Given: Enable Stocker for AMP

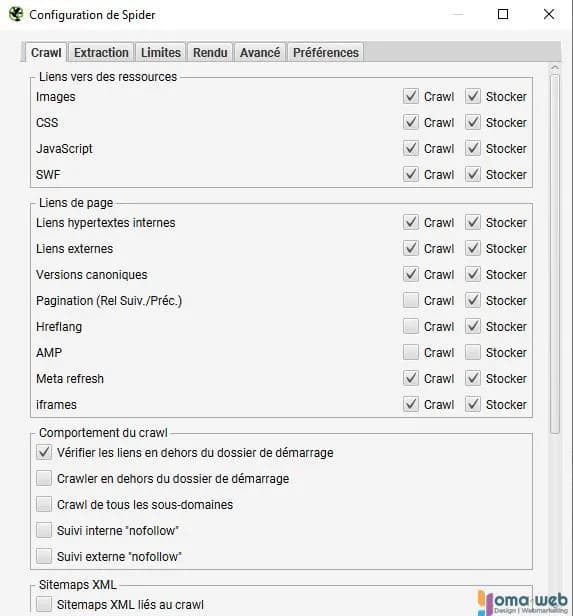Looking at the screenshot, I should point(473,352).
